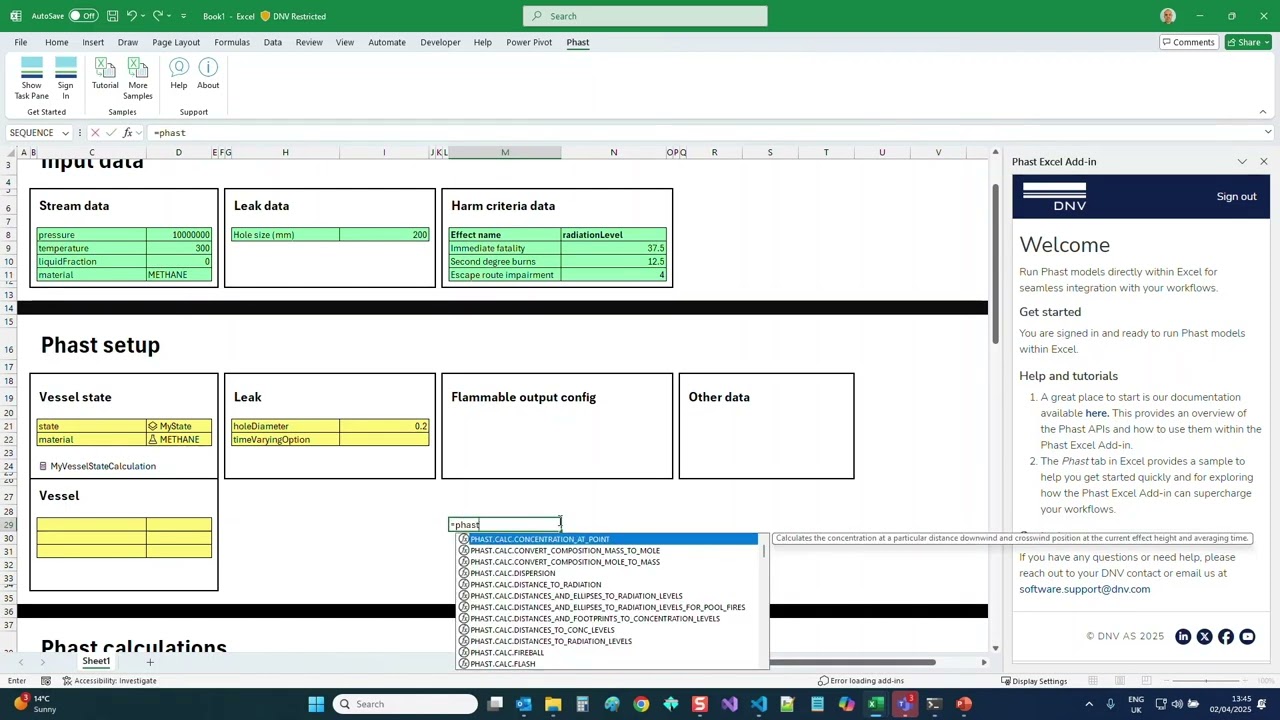The image size is (1280, 720).
Task: Click the Sign In ribbon button
Action: [66, 78]
